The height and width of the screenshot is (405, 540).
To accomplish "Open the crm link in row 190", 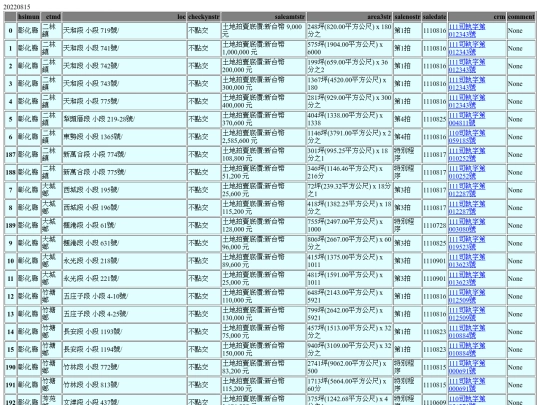I will (x=467, y=368).
